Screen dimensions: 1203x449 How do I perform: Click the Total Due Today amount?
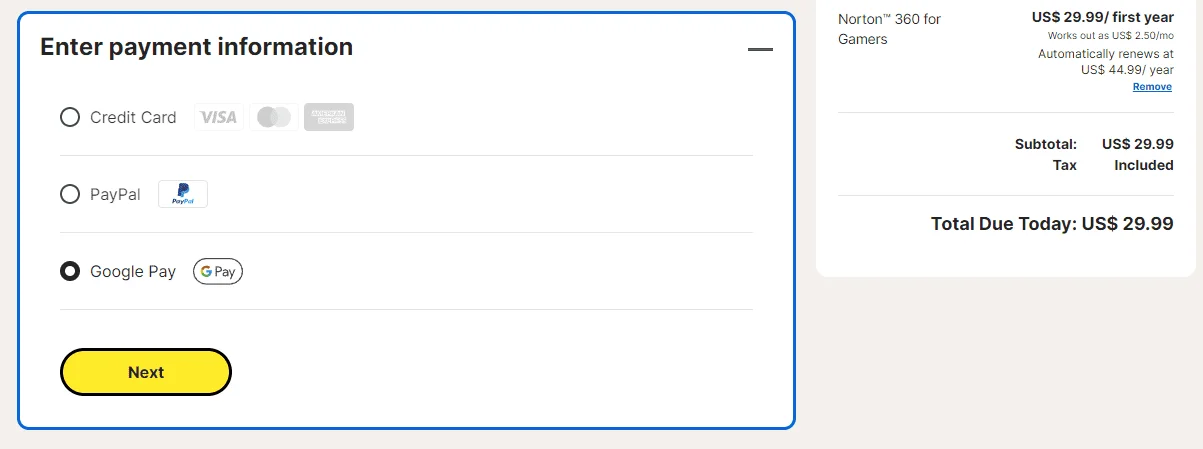[x=1052, y=223]
